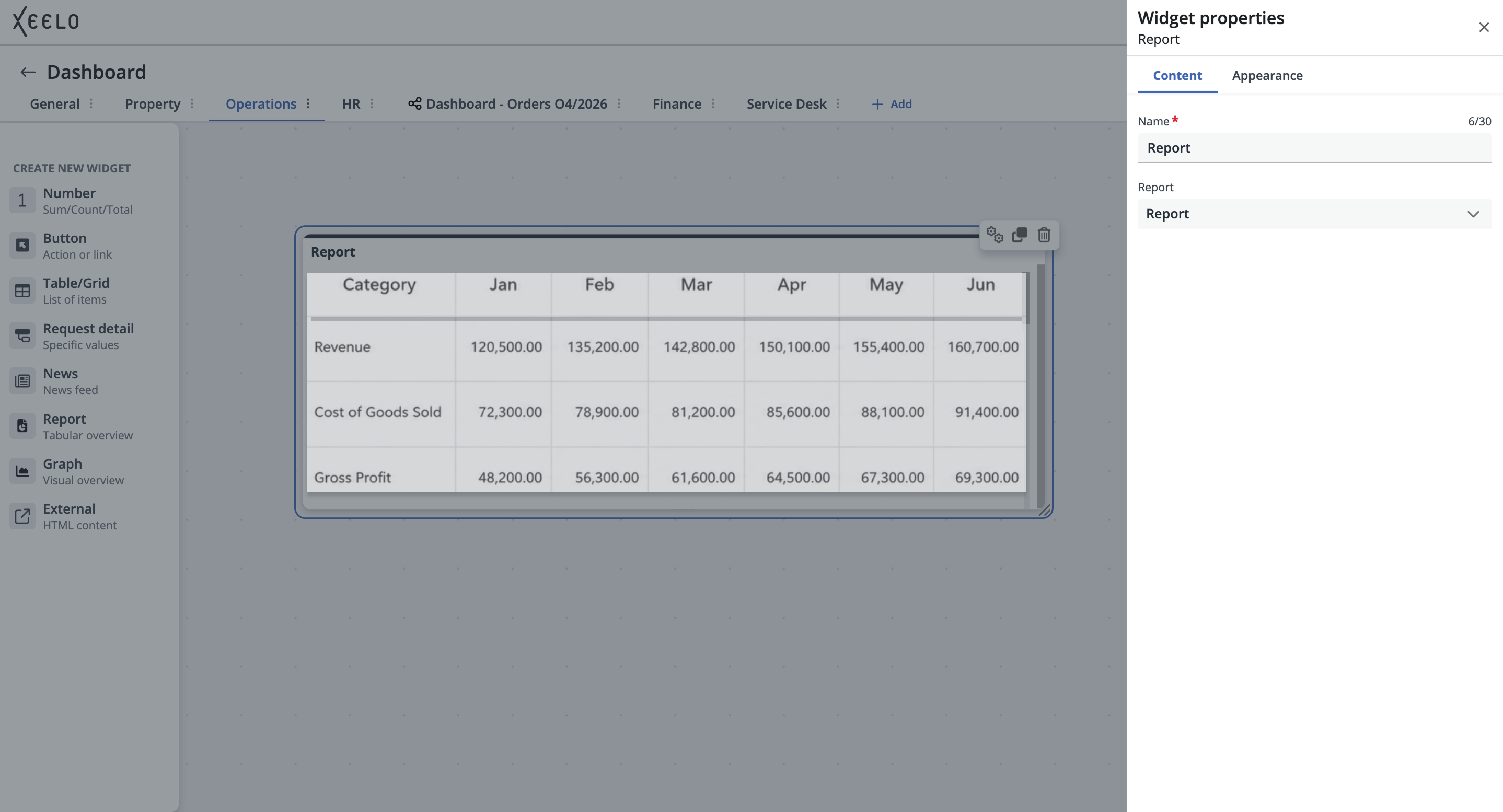Select the Report widget icon in sidebar
Image resolution: width=1503 pixels, height=812 pixels.
tap(22, 426)
